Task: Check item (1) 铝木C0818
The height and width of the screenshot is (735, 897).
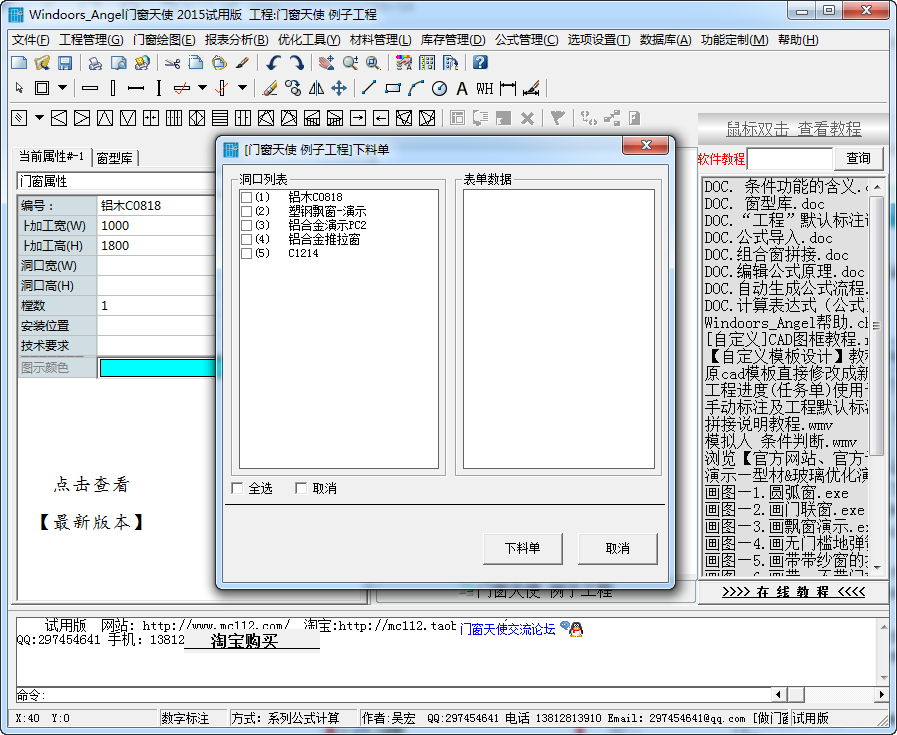Action: coord(247,197)
